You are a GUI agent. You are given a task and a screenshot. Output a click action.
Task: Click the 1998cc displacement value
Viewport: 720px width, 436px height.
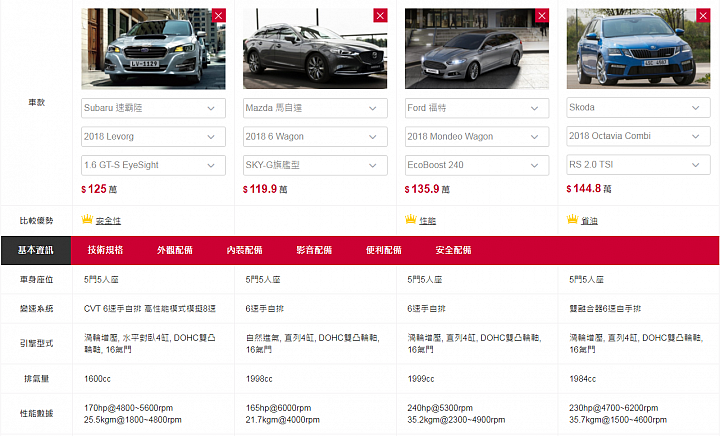[259, 379]
